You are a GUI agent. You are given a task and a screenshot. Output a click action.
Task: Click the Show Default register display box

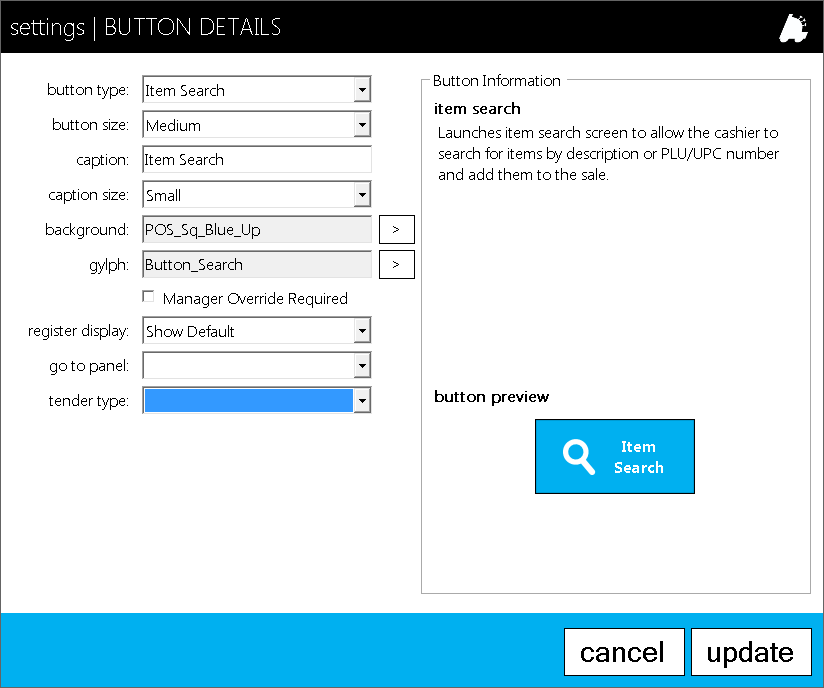pos(257,331)
